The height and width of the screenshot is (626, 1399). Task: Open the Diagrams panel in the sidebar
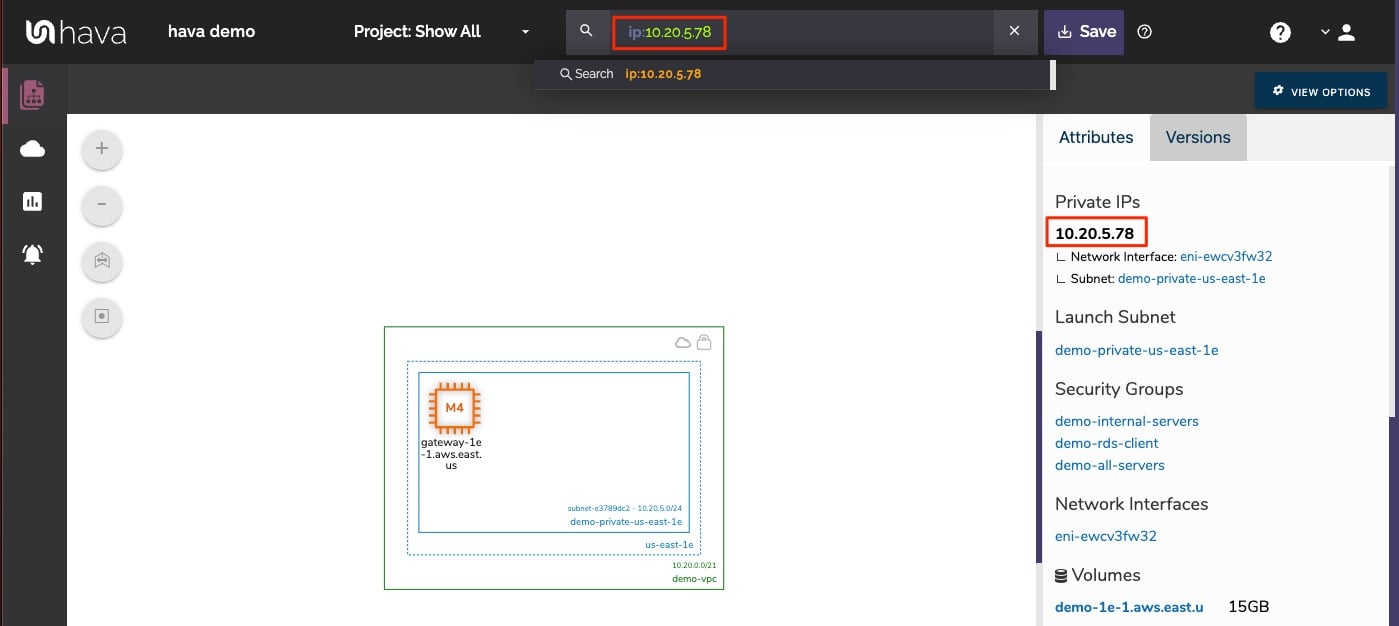pyautogui.click(x=32, y=95)
